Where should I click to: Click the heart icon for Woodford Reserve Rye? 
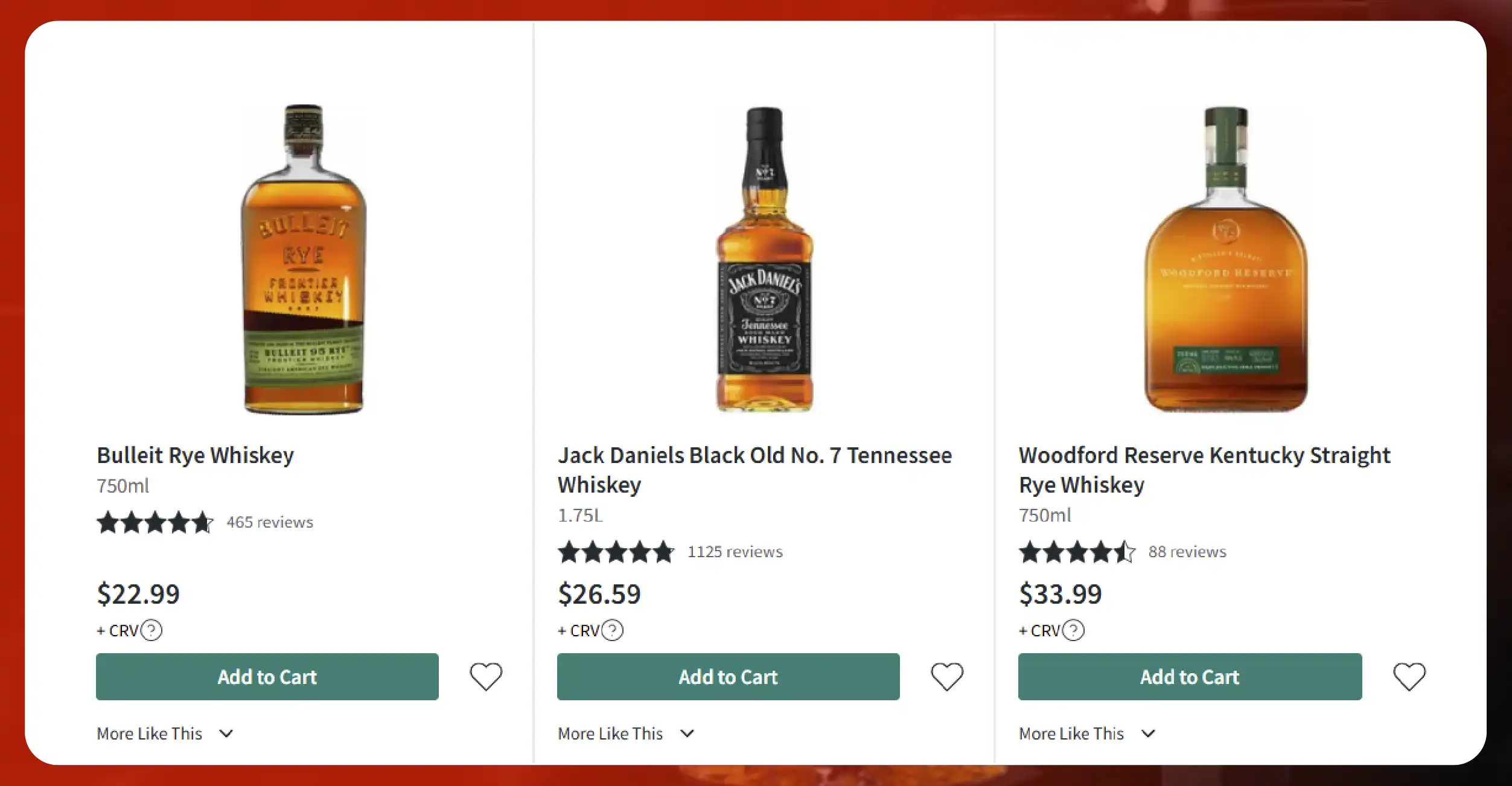coord(1409,677)
